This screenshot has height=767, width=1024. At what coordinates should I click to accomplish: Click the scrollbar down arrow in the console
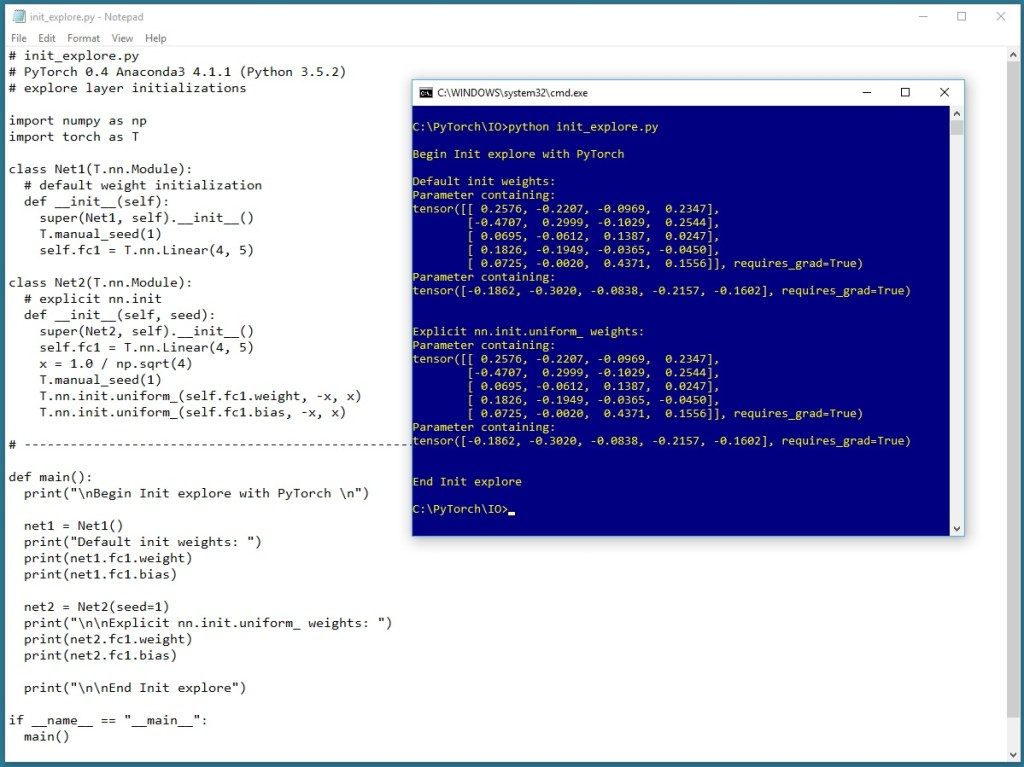coord(955,527)
